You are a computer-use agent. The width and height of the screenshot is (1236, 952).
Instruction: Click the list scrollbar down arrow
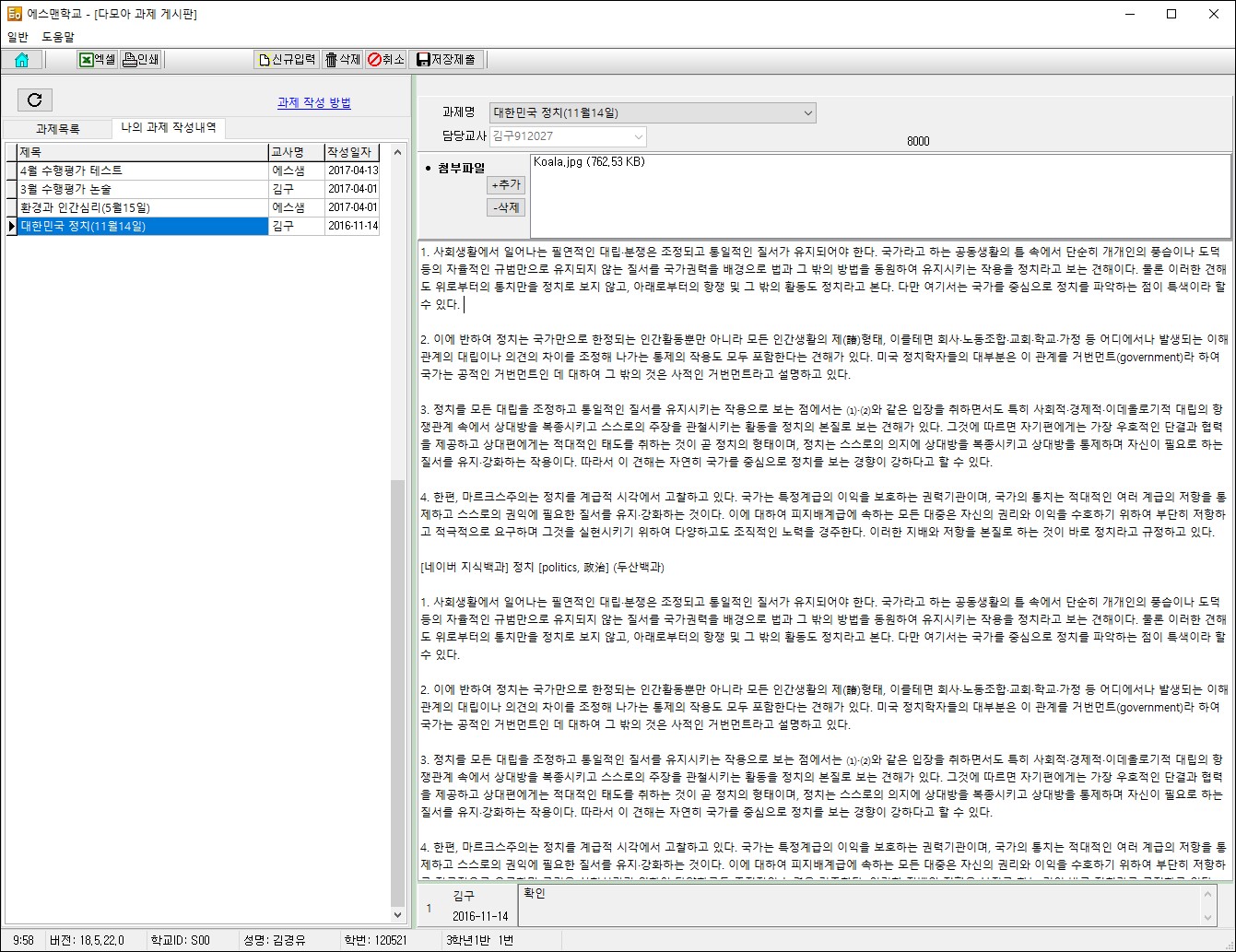398,915
